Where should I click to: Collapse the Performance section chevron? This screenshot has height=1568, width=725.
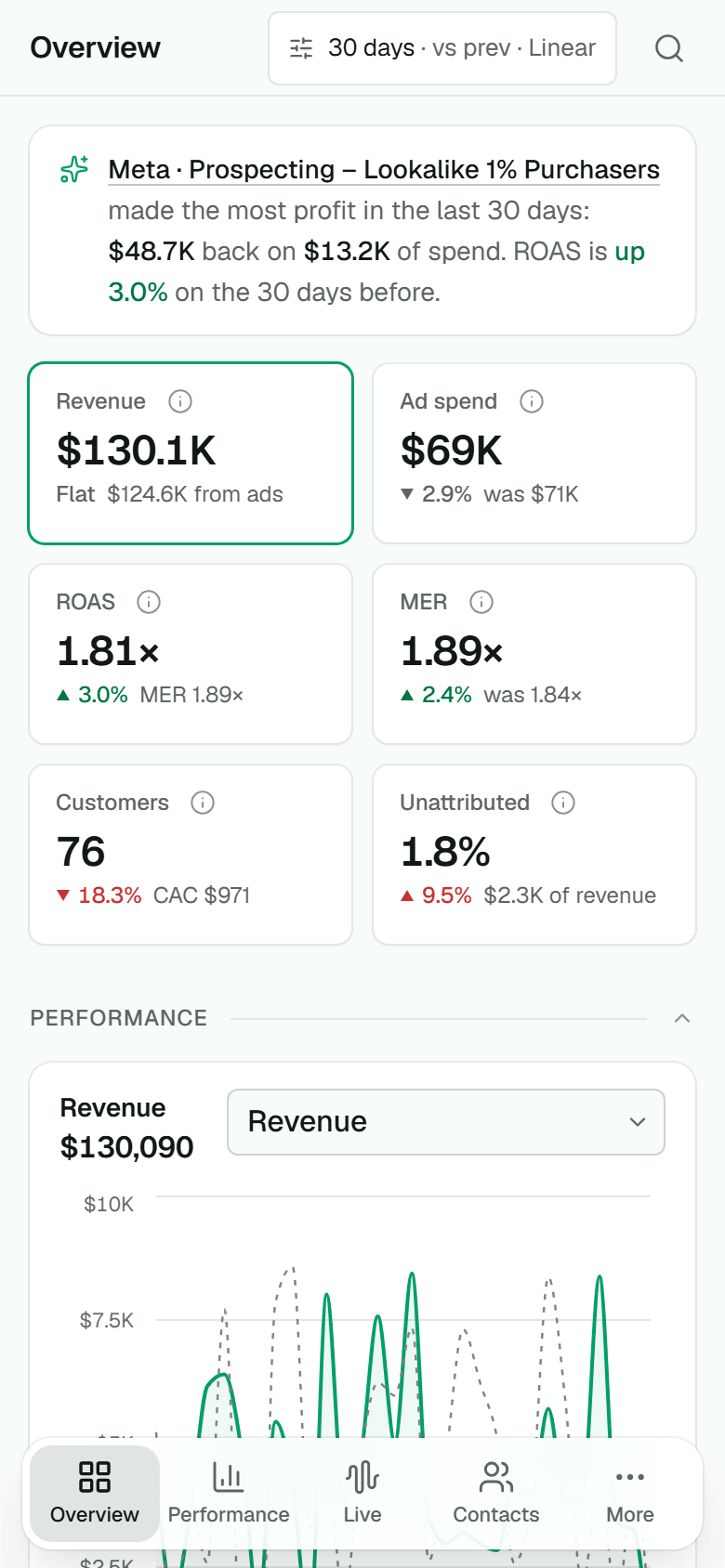click(x=682, y=1018)
